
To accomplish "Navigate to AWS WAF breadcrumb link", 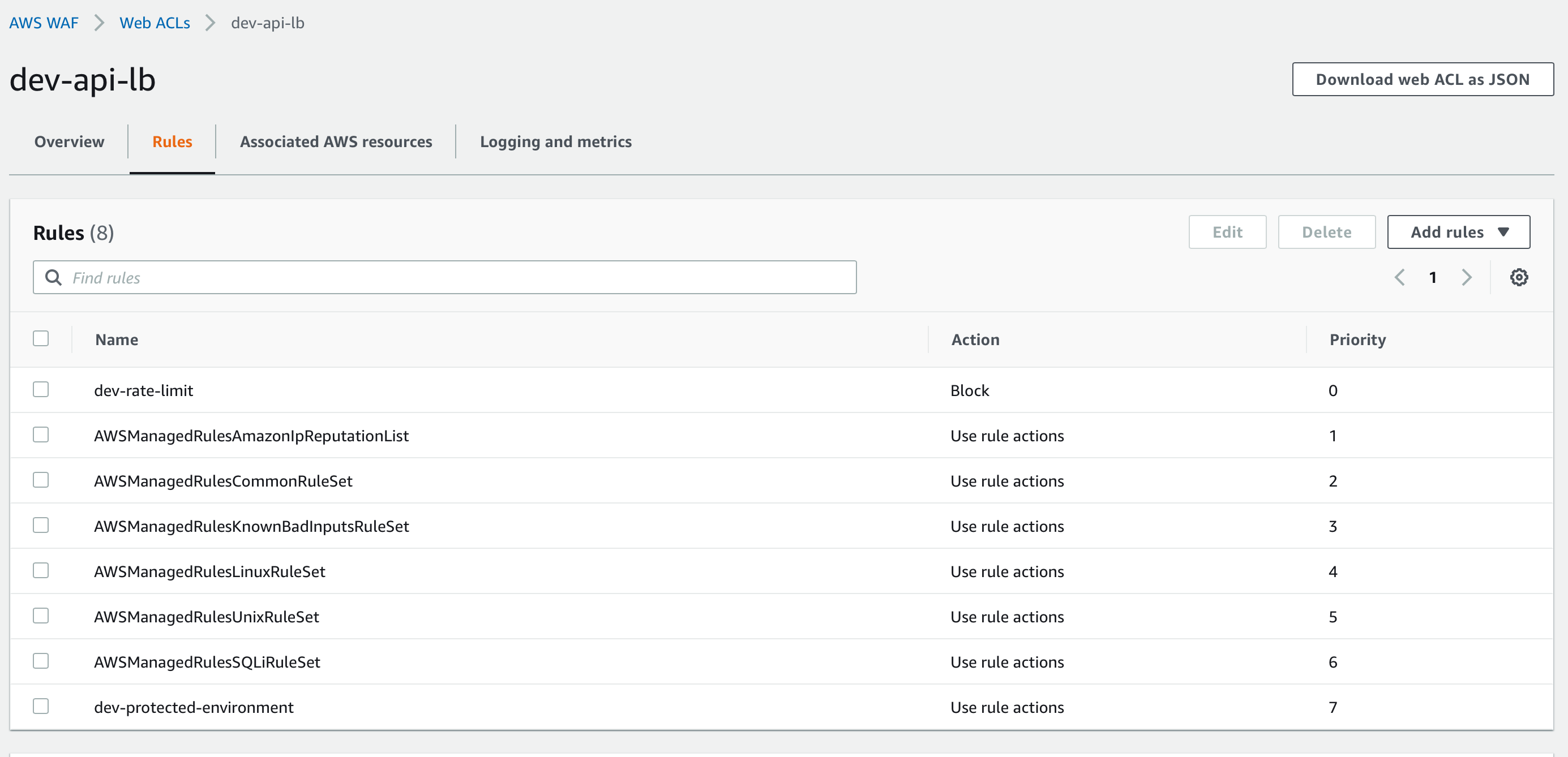I will coord(44,23).
